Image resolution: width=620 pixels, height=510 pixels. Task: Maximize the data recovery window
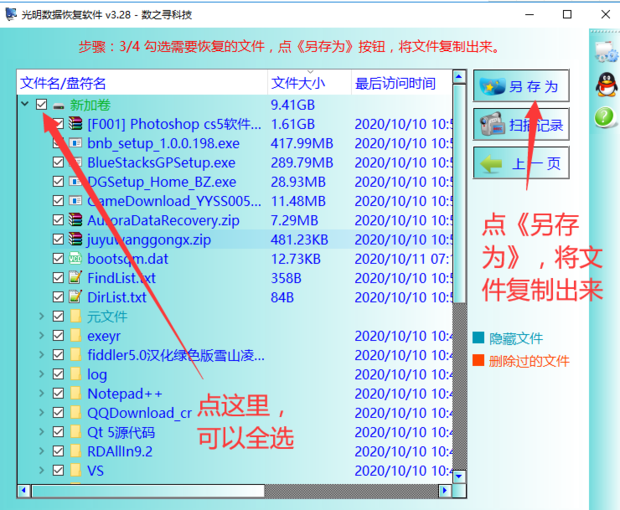[567, 14]
